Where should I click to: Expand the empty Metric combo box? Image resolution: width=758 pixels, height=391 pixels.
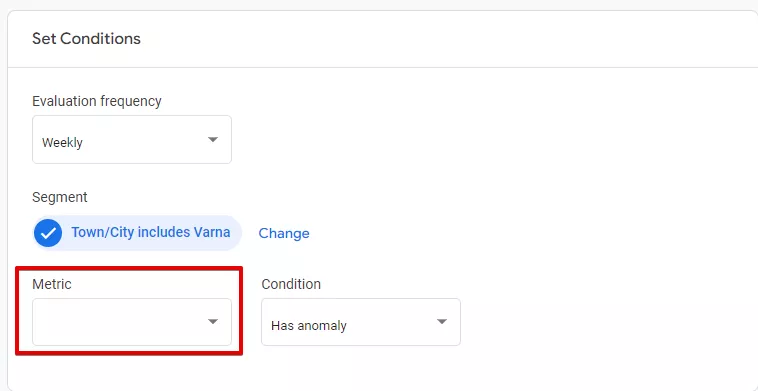tap(132, 322)
